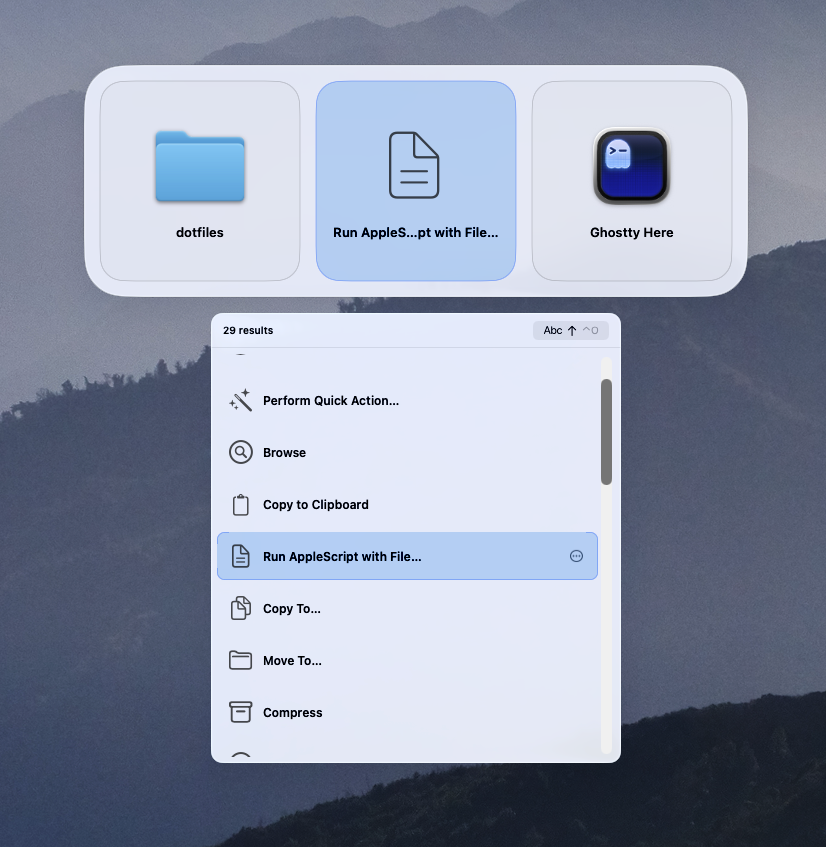Viewport: 826px width, 847px height.
Task: Choose Perform Quick Action…
Action: point(407,400)
